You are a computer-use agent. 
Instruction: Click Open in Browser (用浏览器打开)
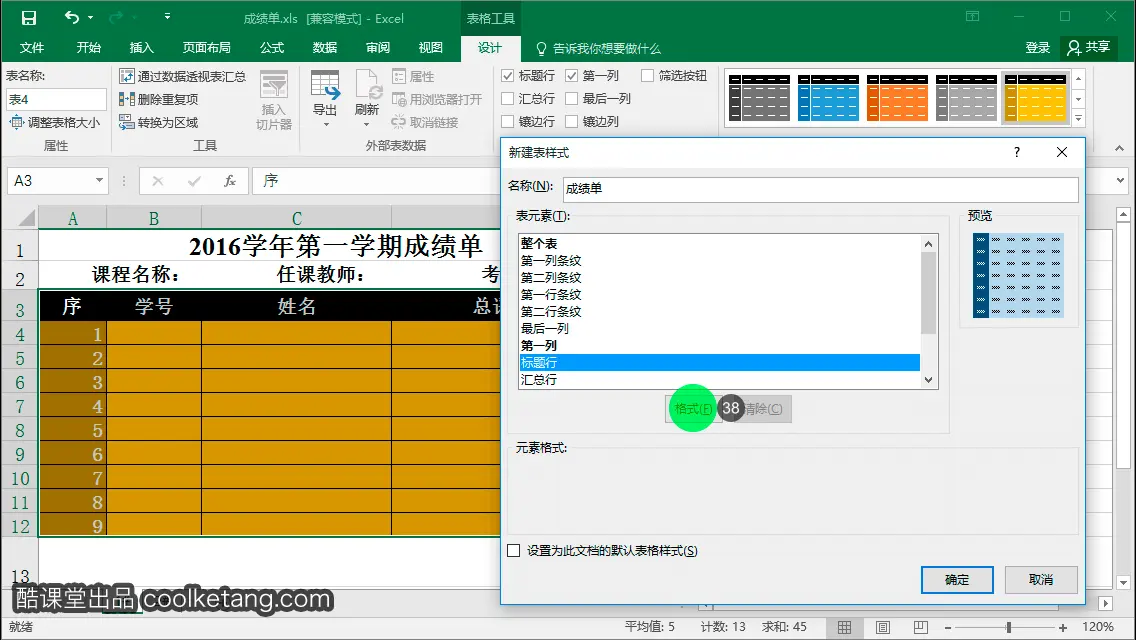[437, 99]
